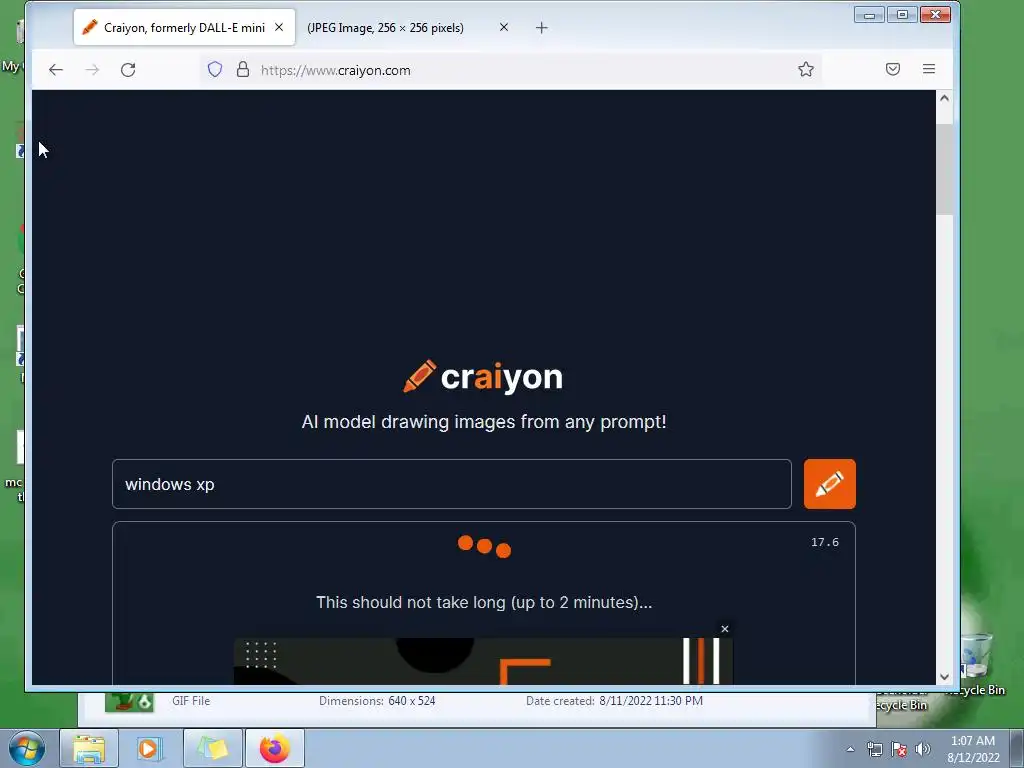Viewport: 1024px width, 768px height.
Task: Click the vertical scrollbar thumb
Action: pos(944,168)
